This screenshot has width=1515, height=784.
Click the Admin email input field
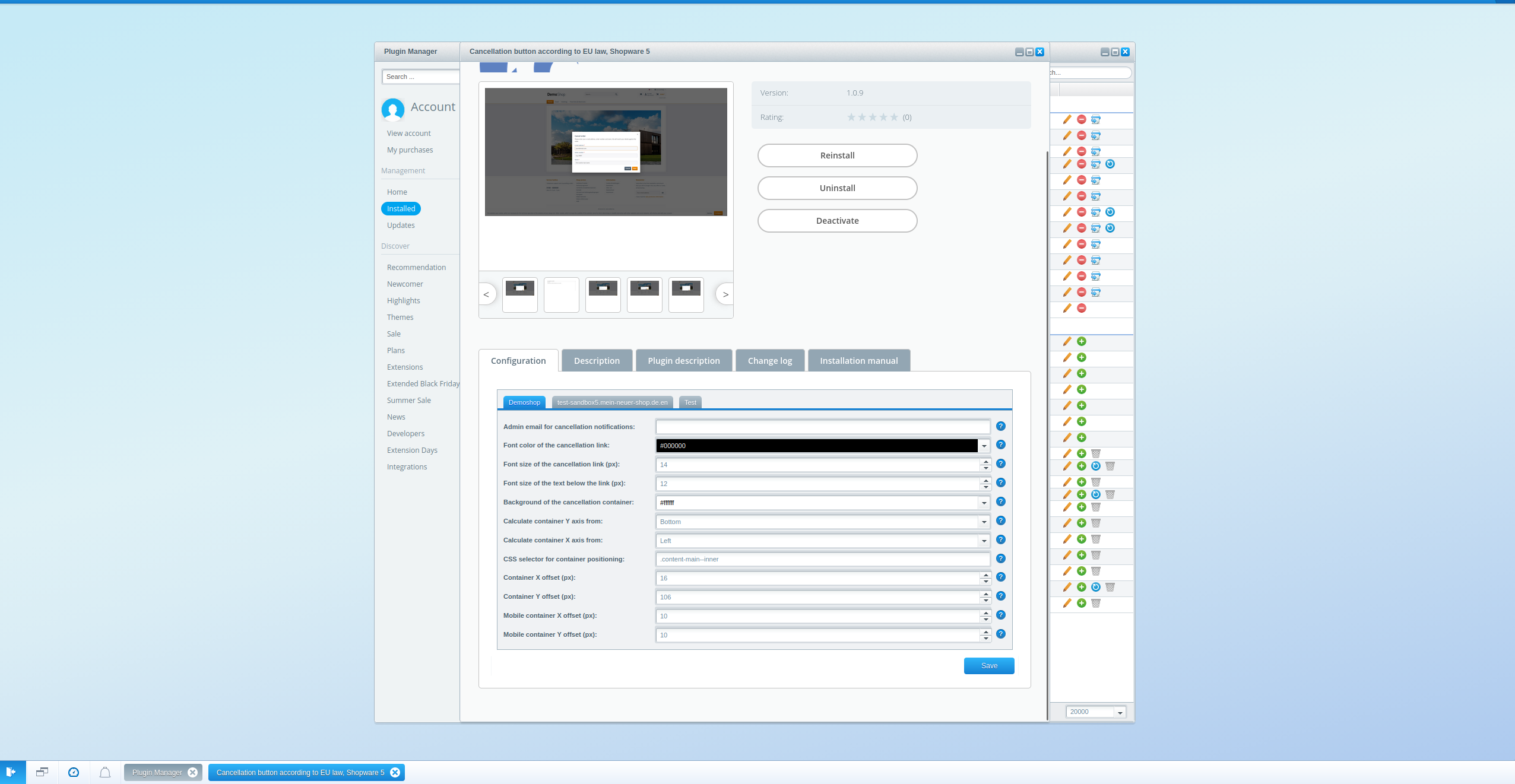click(823, 427)
